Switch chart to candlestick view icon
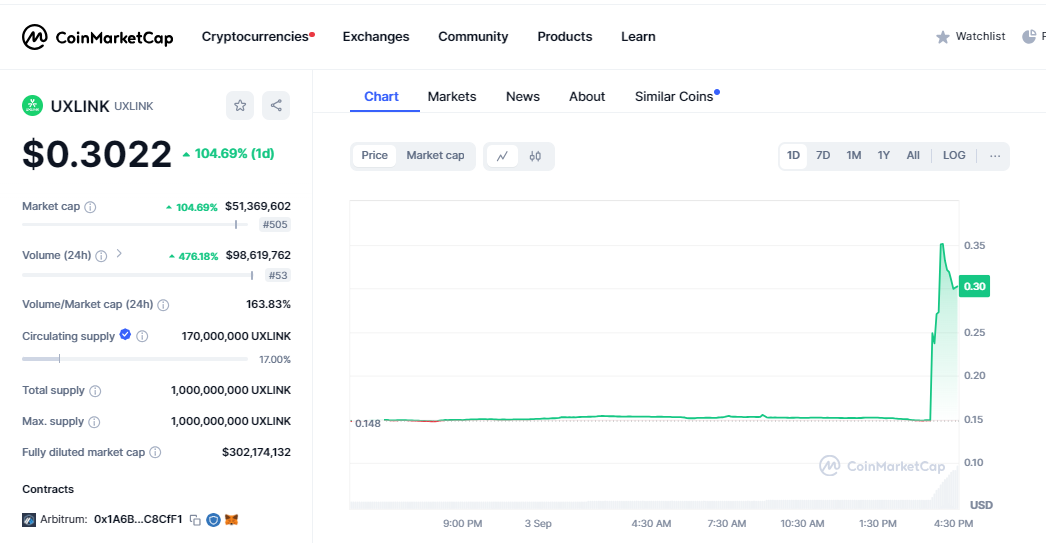 pyautogui.click(x=535, y=156)
